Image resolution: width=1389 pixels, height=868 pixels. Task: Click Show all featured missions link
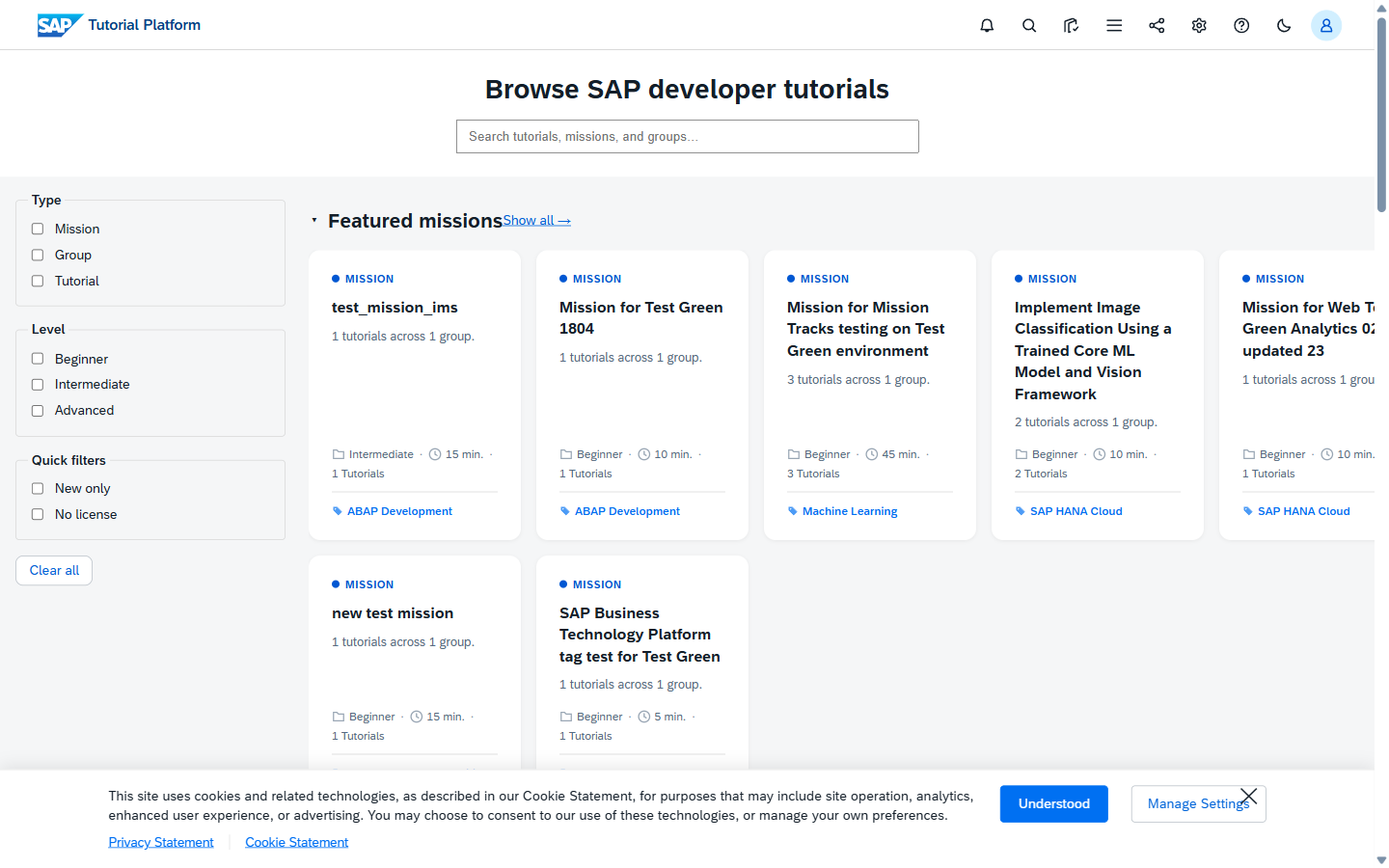[537, 221]
